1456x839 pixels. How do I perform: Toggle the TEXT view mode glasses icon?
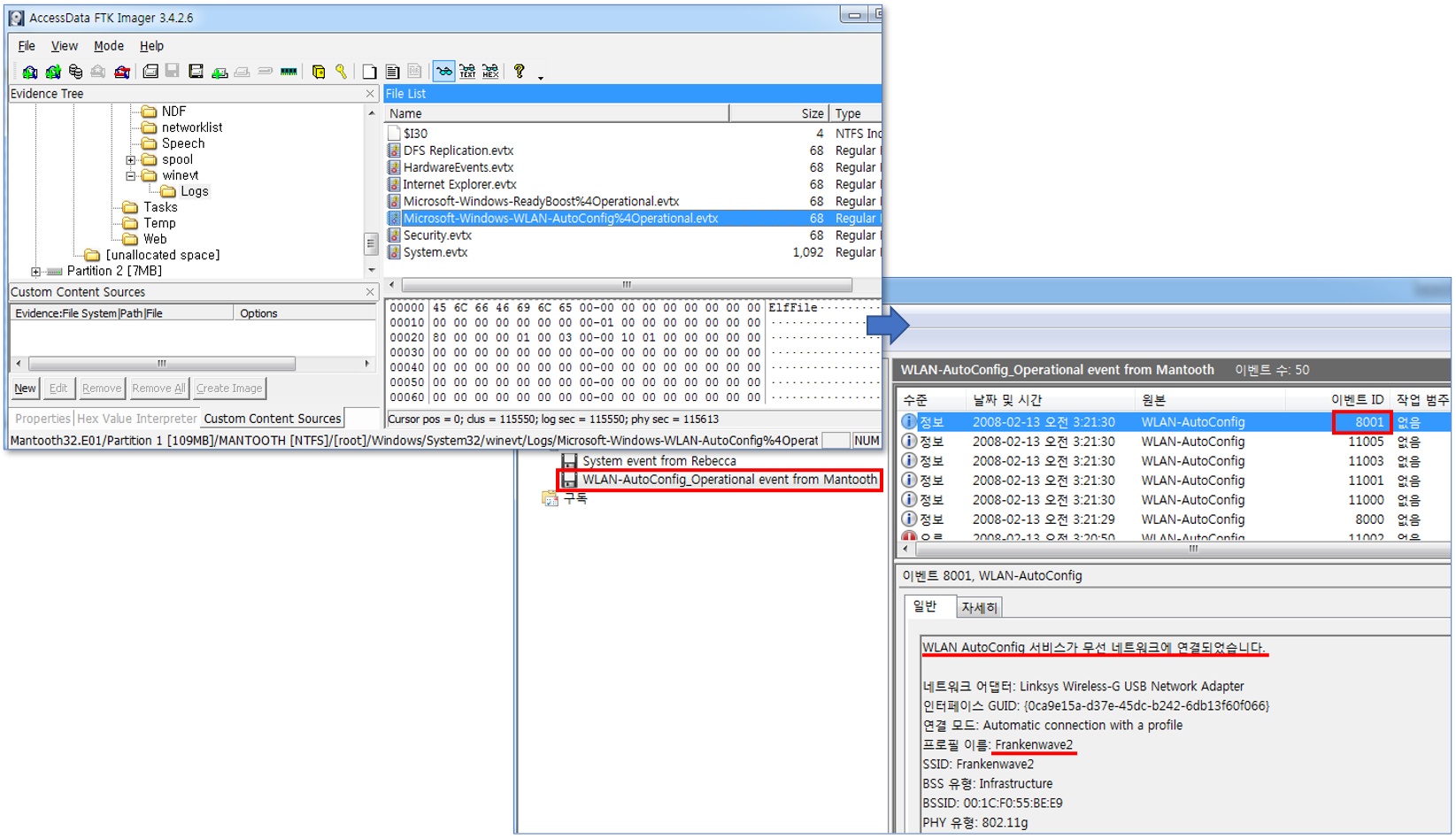click(467, 72)
